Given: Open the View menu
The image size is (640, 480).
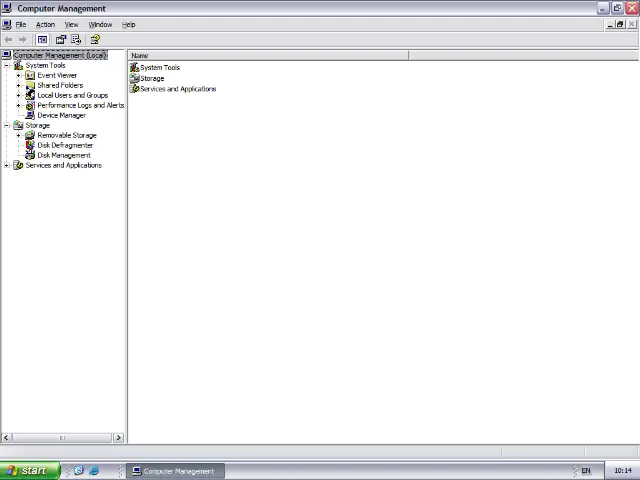Looking at the screenshot, I should point(71,24).
